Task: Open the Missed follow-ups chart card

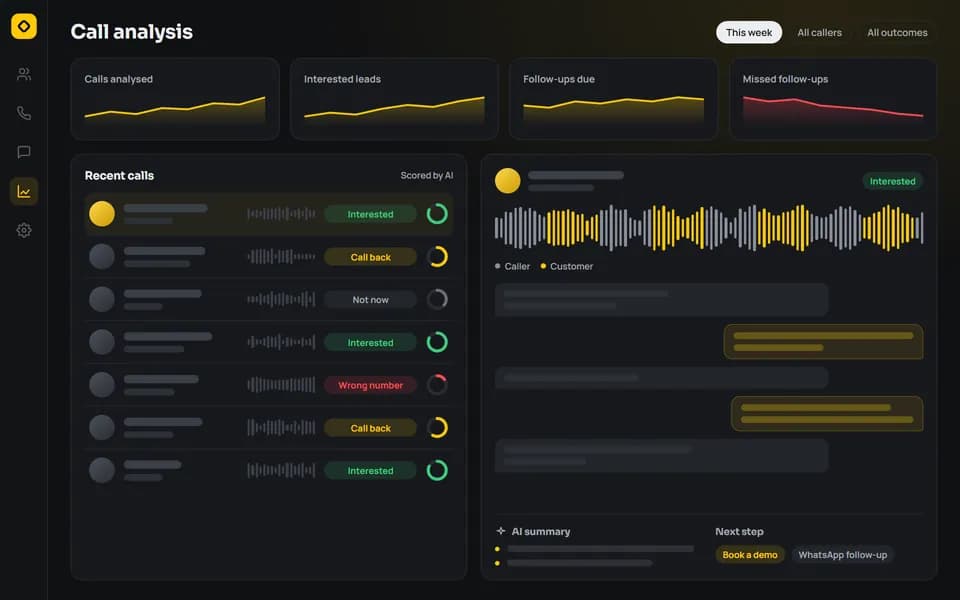Action: pyautogui.click(x=833, y=99)
